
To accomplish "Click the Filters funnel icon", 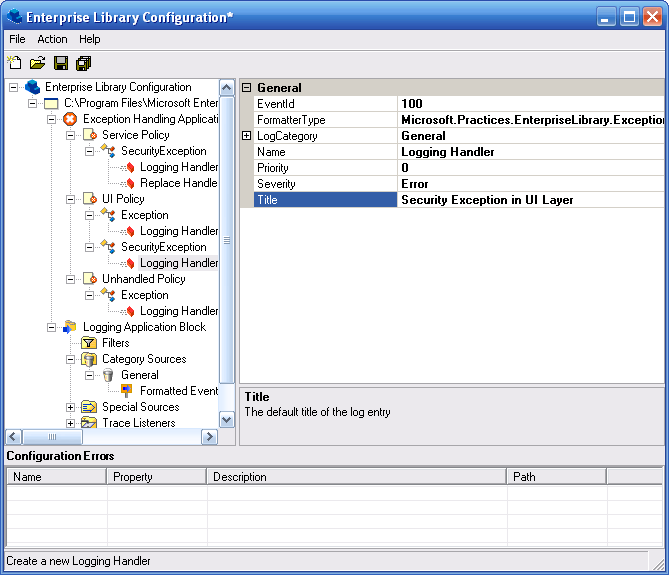I will pyautogui.click(x=89, y=343).
